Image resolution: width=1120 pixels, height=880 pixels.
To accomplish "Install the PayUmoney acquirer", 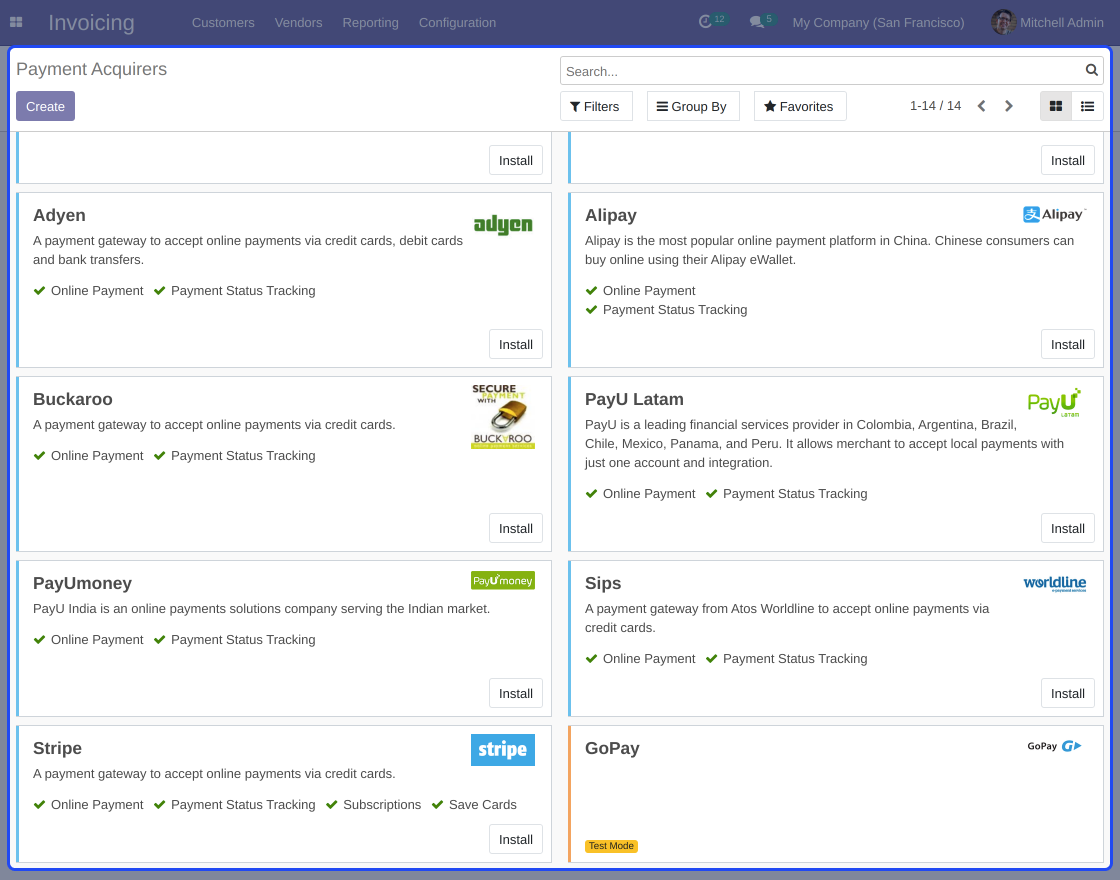I will (516, 694).
